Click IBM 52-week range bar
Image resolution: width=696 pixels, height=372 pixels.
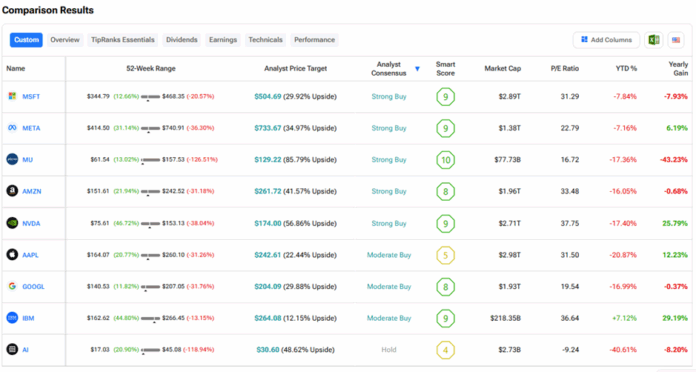150,319
